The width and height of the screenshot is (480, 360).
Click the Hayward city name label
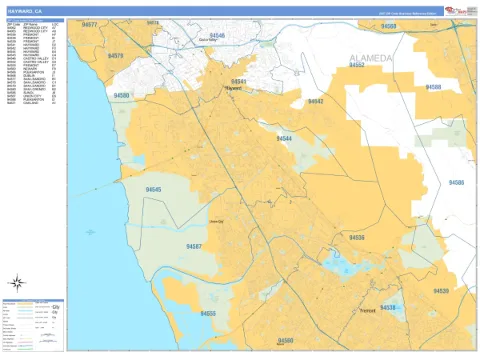click(x=234, y=88)
